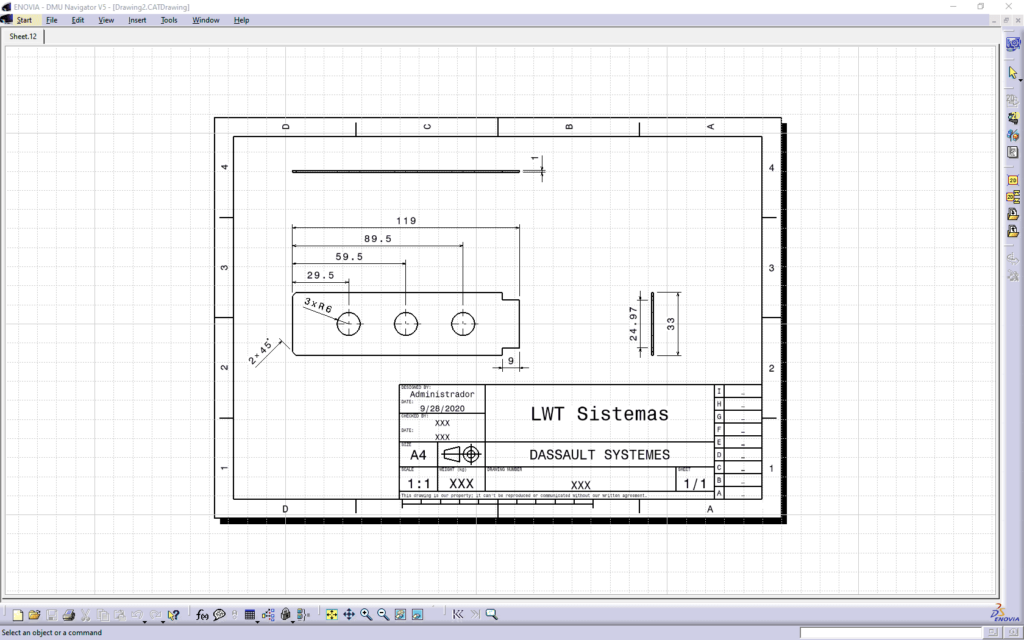Pick the Select arrow tool on right toolbar
Image resolution: width=1024 pixels, height=640 pixels.
coord(1011,72)
